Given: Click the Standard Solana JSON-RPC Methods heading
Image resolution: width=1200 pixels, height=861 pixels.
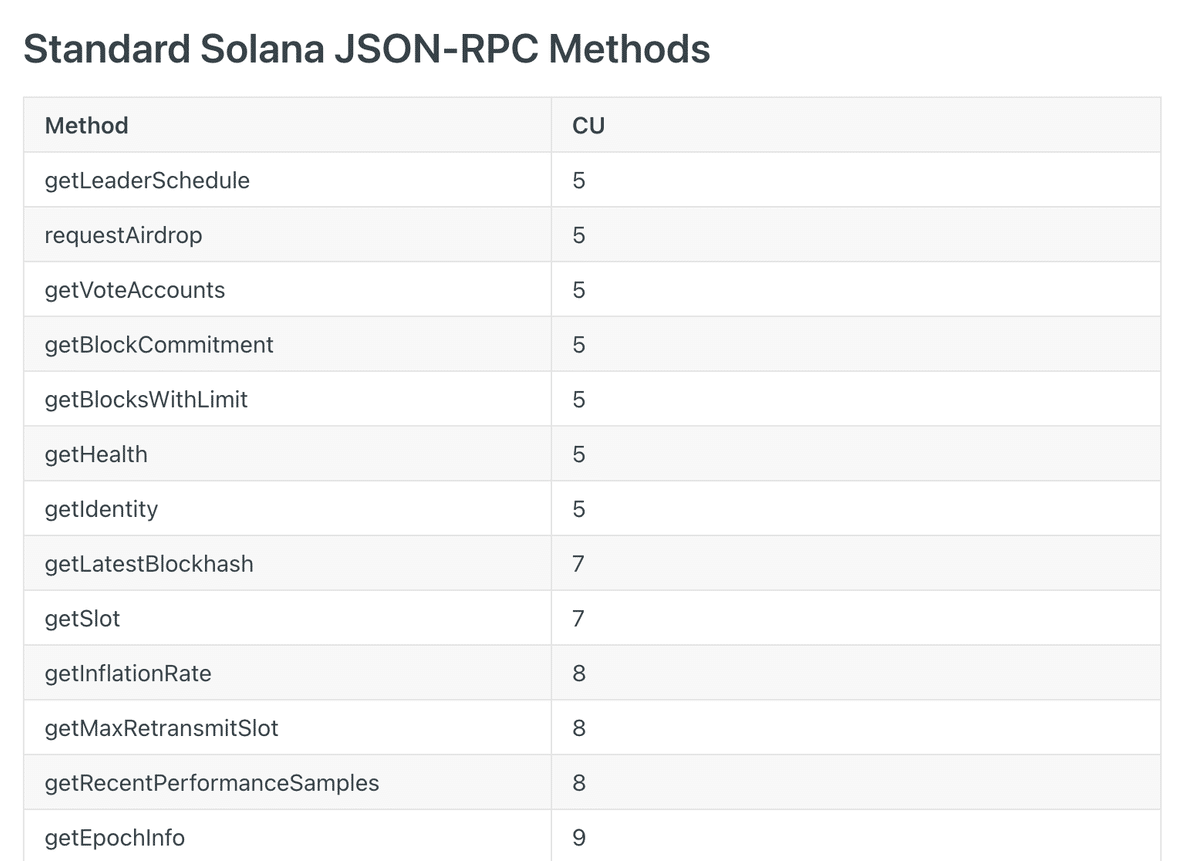Looking at the screenshot, I should [x=366, y=49].
